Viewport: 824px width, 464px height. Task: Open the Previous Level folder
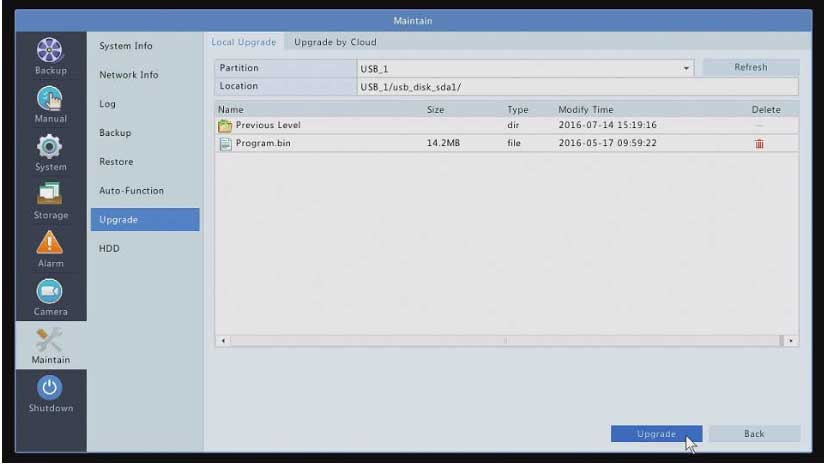coord(267,126)
